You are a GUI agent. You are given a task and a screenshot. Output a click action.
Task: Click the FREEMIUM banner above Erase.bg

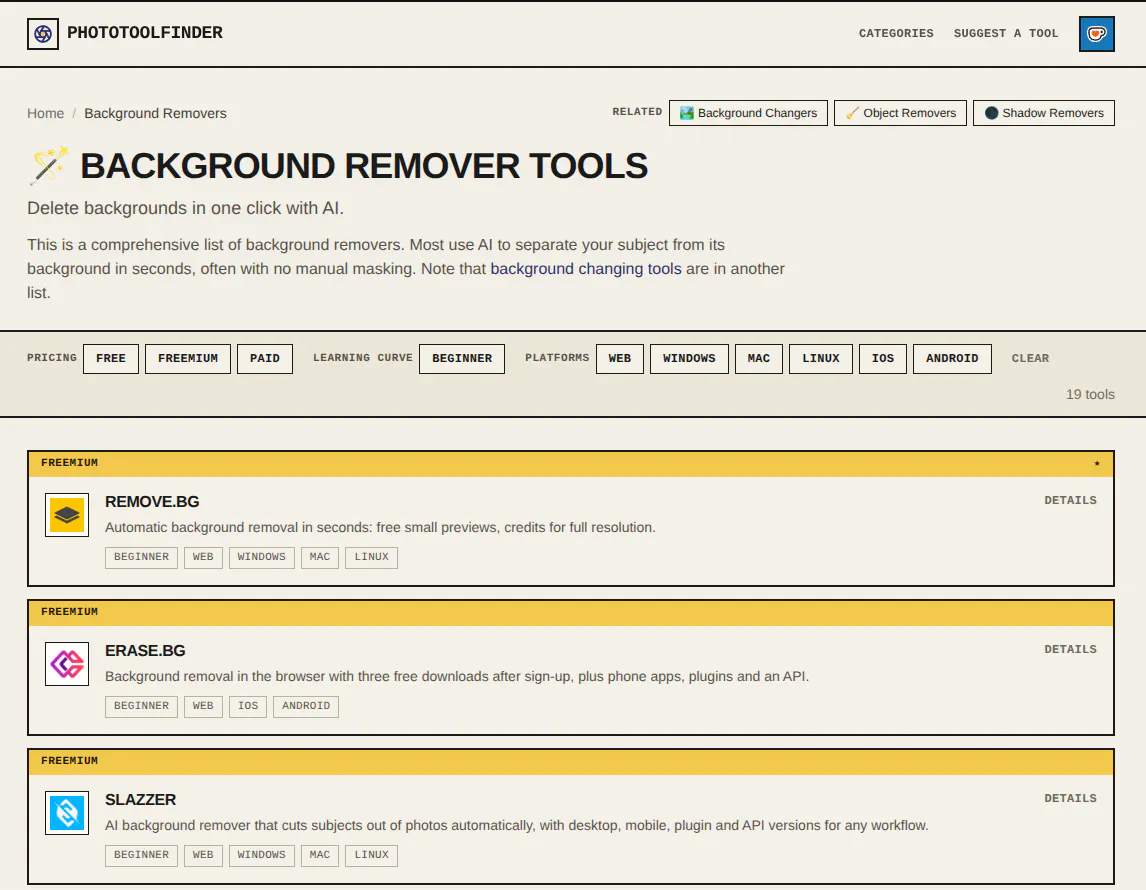click(571, 613)
